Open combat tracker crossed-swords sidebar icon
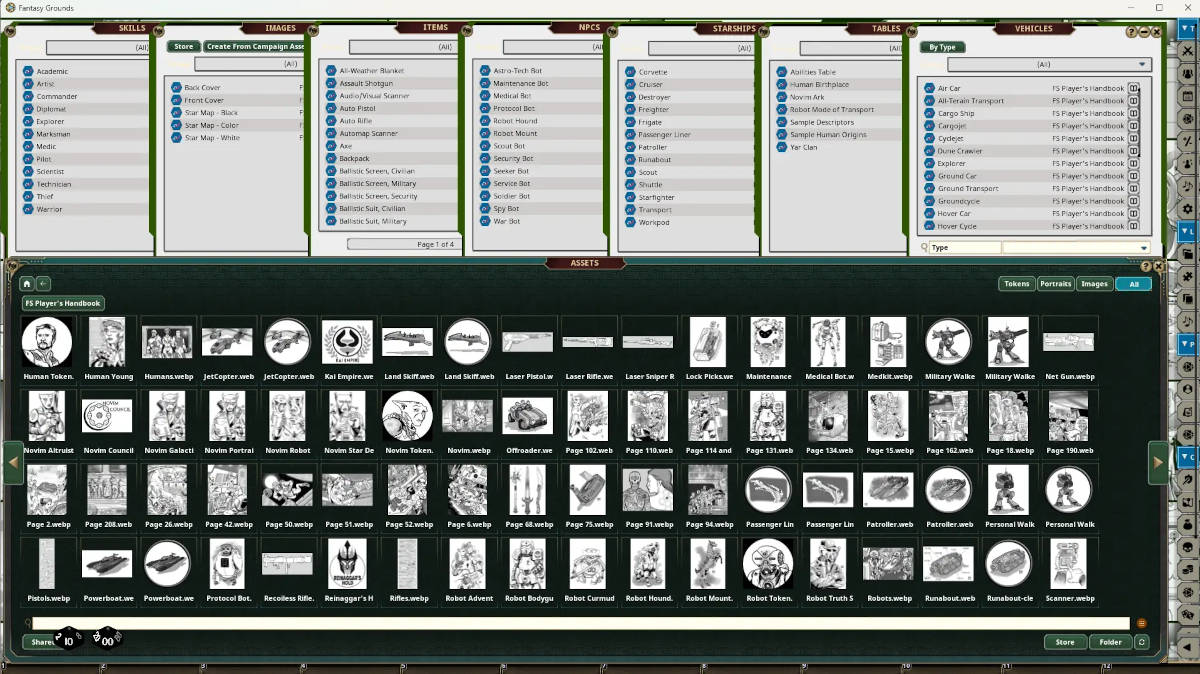 point(1188,49)
